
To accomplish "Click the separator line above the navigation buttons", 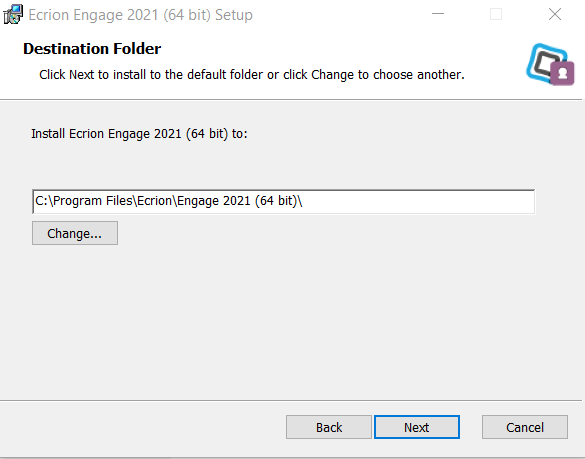I will 291,400.
